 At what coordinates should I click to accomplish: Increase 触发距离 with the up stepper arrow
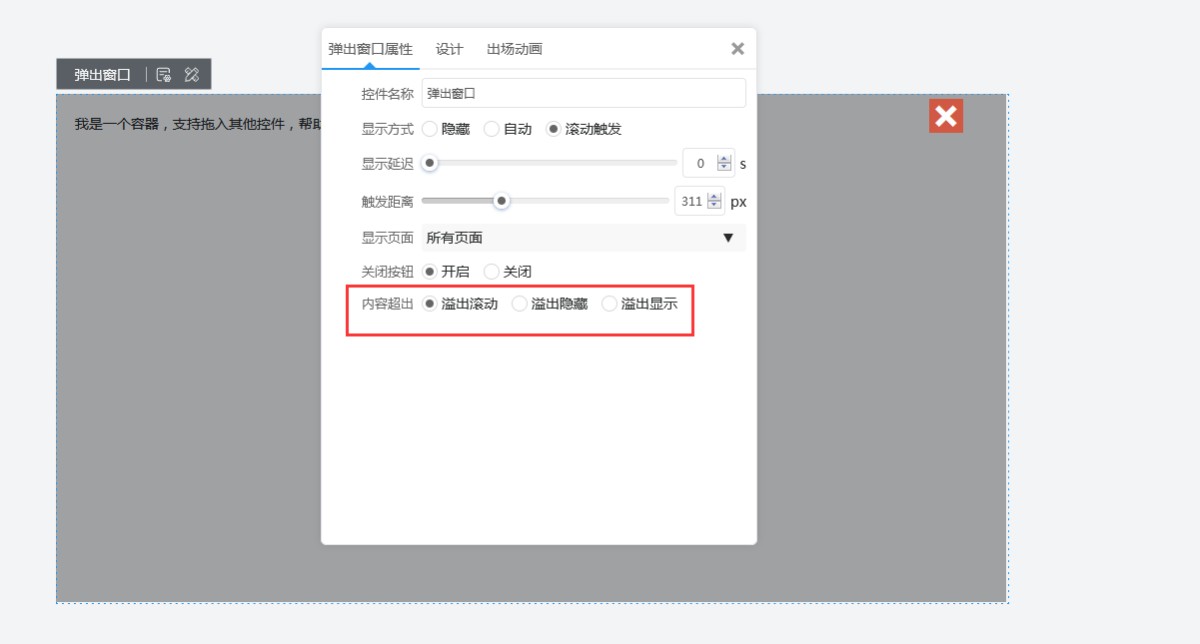pos(714,197)
